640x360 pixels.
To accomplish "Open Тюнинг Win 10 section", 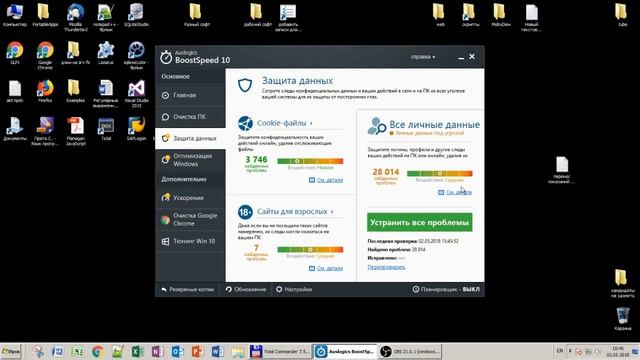I will pyautogui.click(x=190, y=241).
